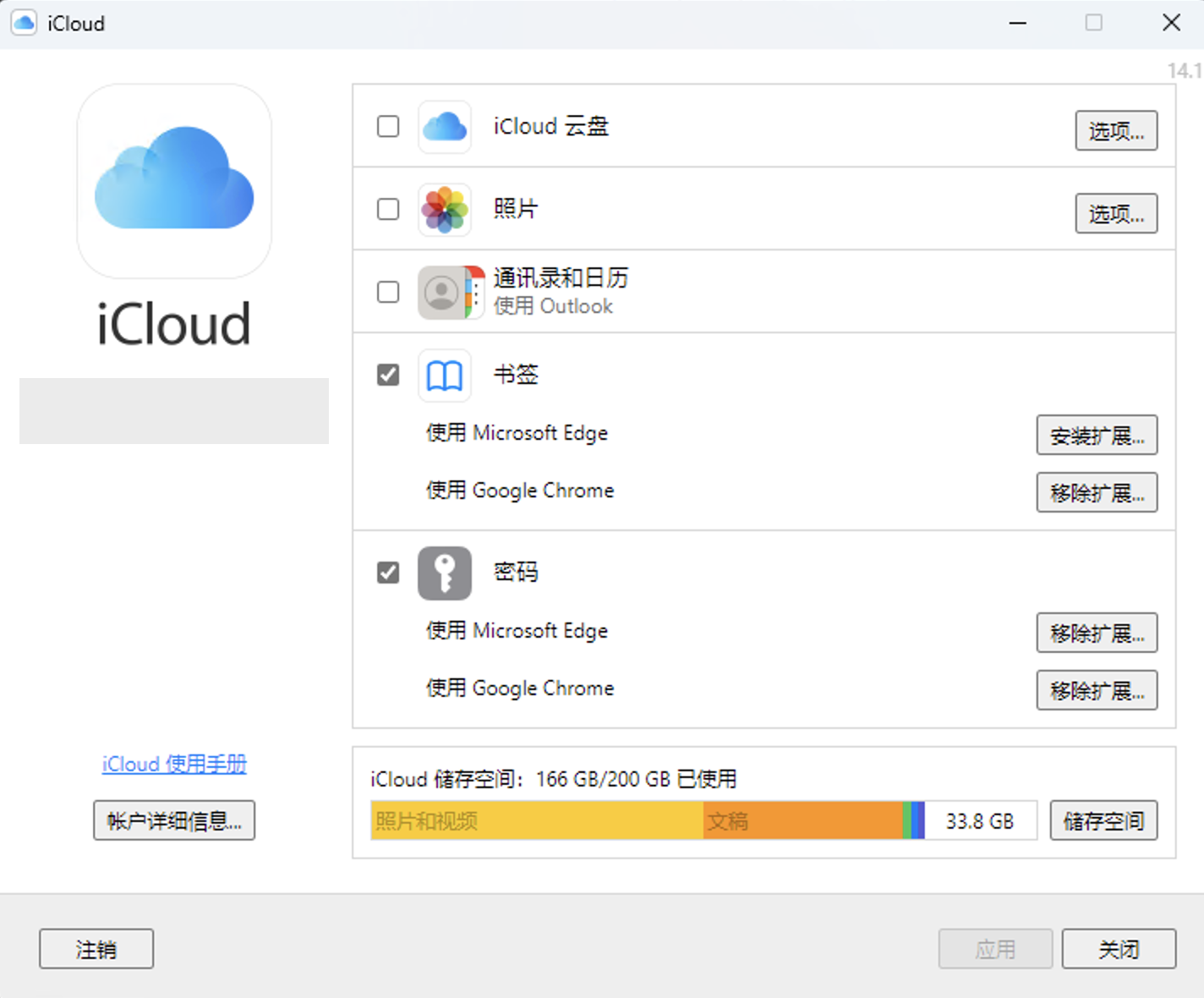
Task: Click the Passwords key icon
Action: (x=445, y=573)
